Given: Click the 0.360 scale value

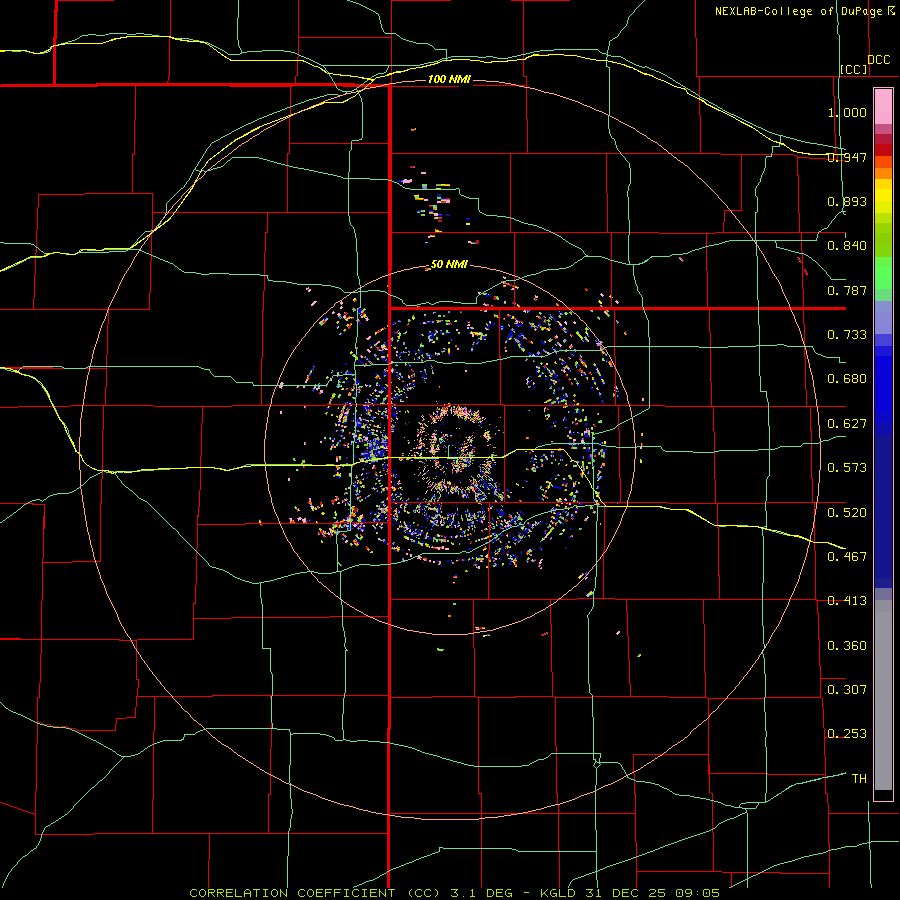Looking at the screenshot, I should (x=847, y=645).
